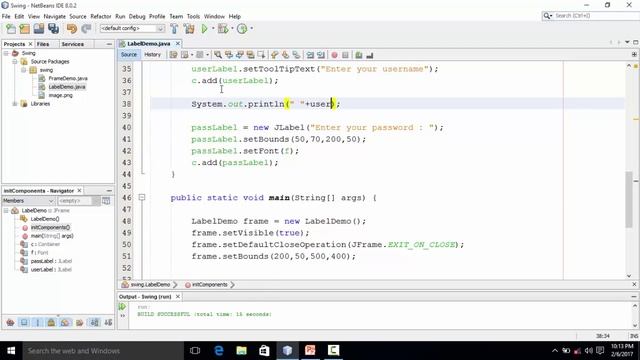Switch to the History view button
The height and width of the screenshot is (360, 640).
(x=153, y=55)
